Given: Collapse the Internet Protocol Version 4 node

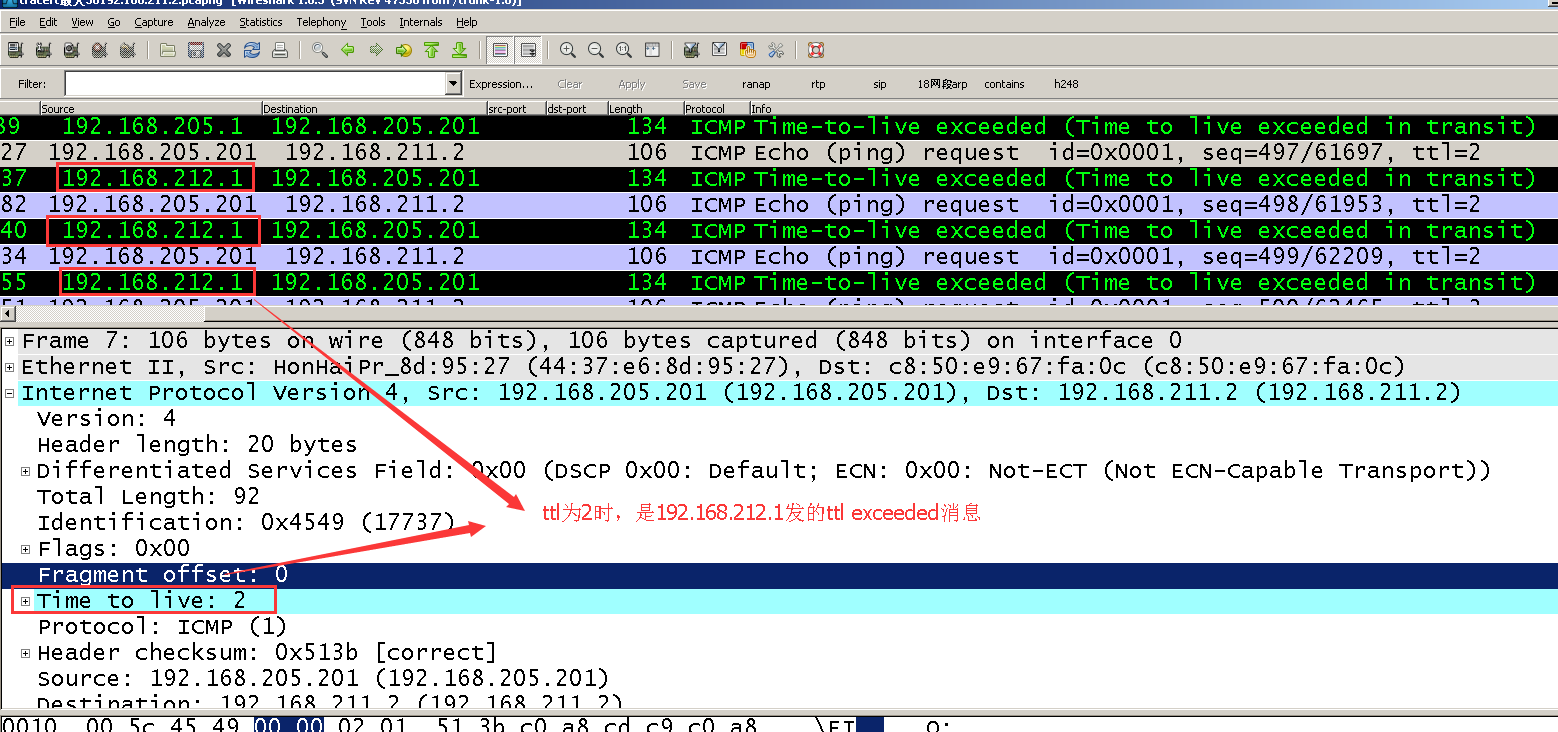Looking at the screenshot, I should click(10, 393).
